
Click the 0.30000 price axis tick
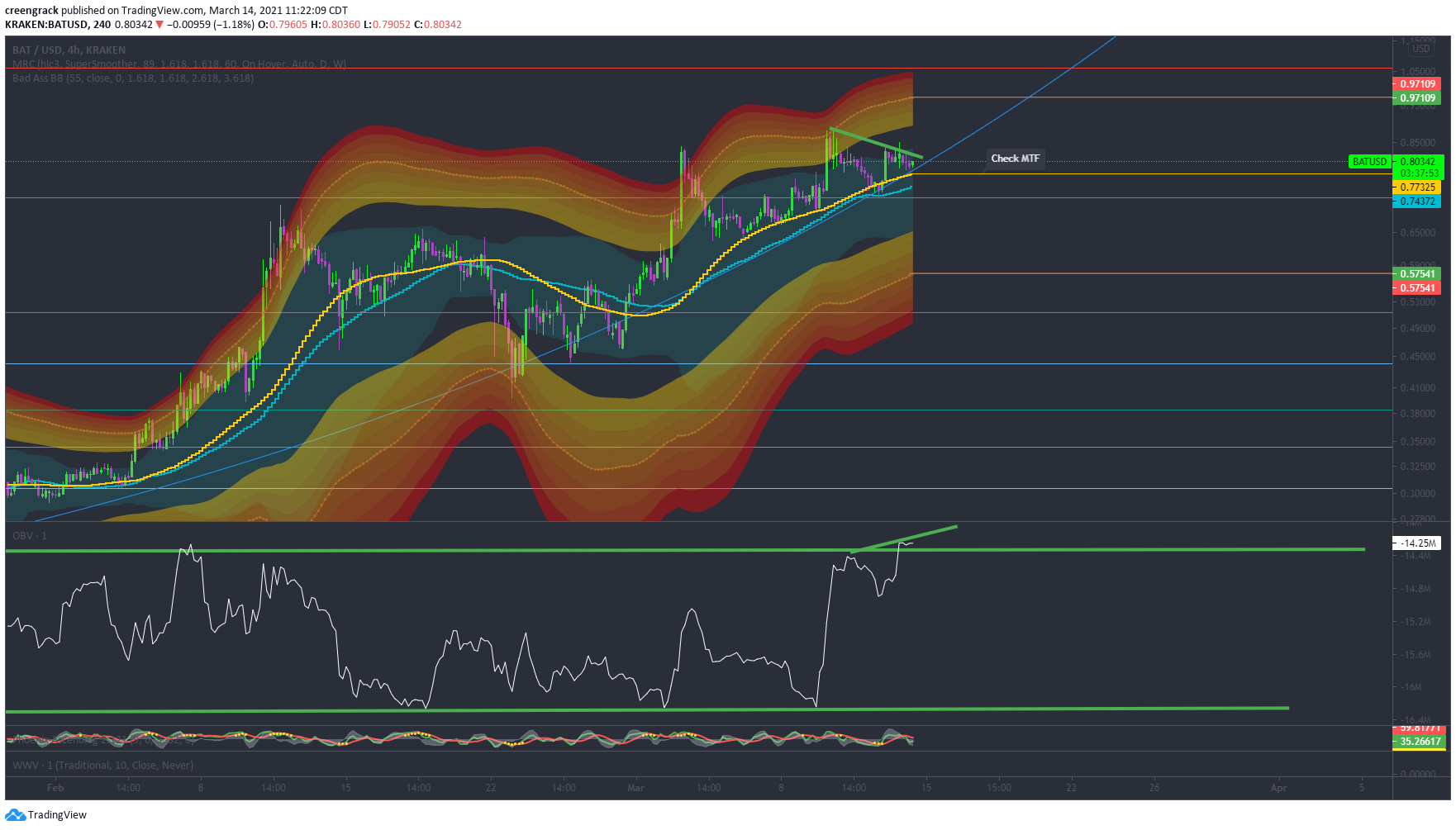point(1418,494)
